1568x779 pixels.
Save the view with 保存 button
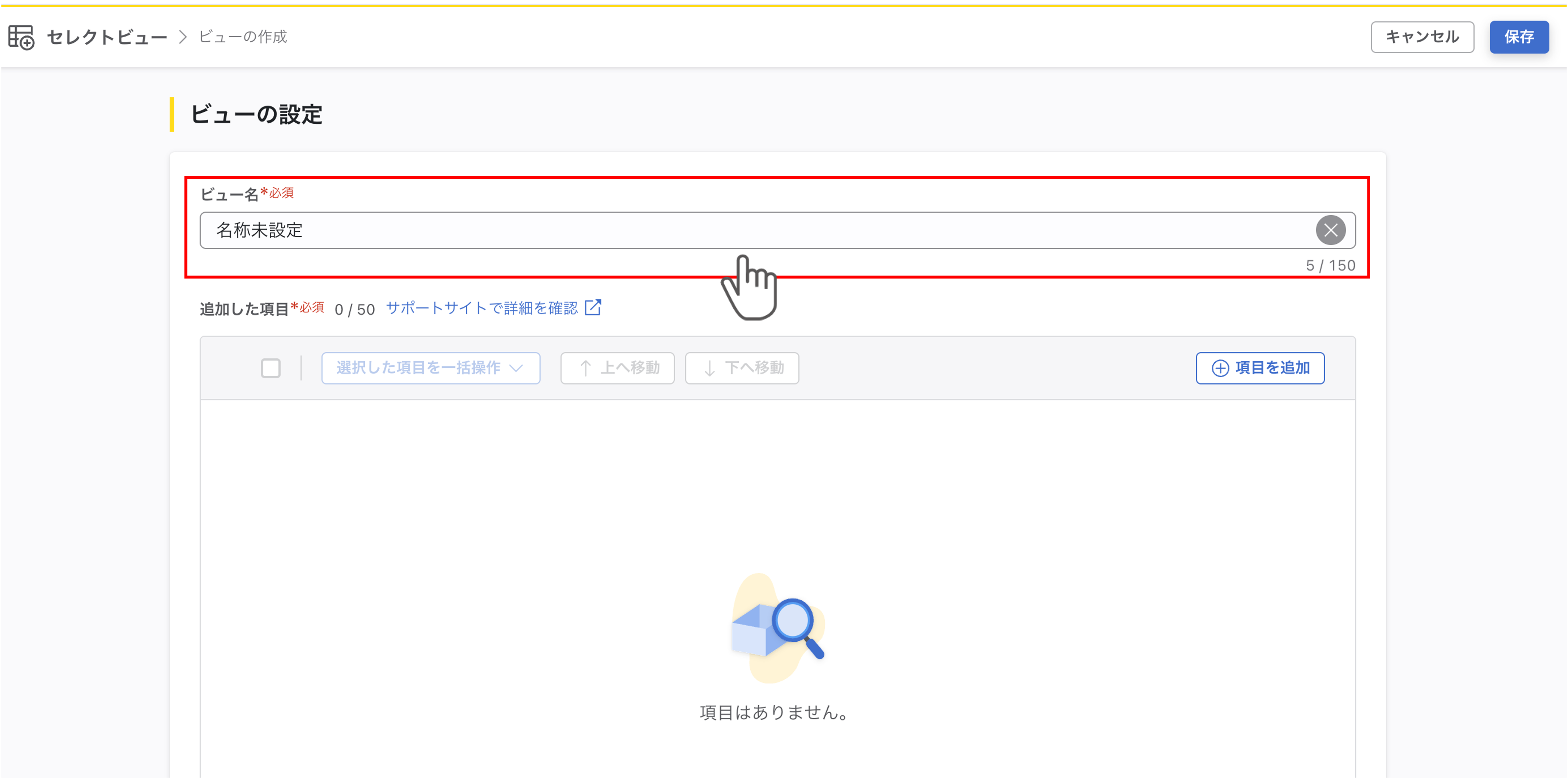coord(1519,37)
